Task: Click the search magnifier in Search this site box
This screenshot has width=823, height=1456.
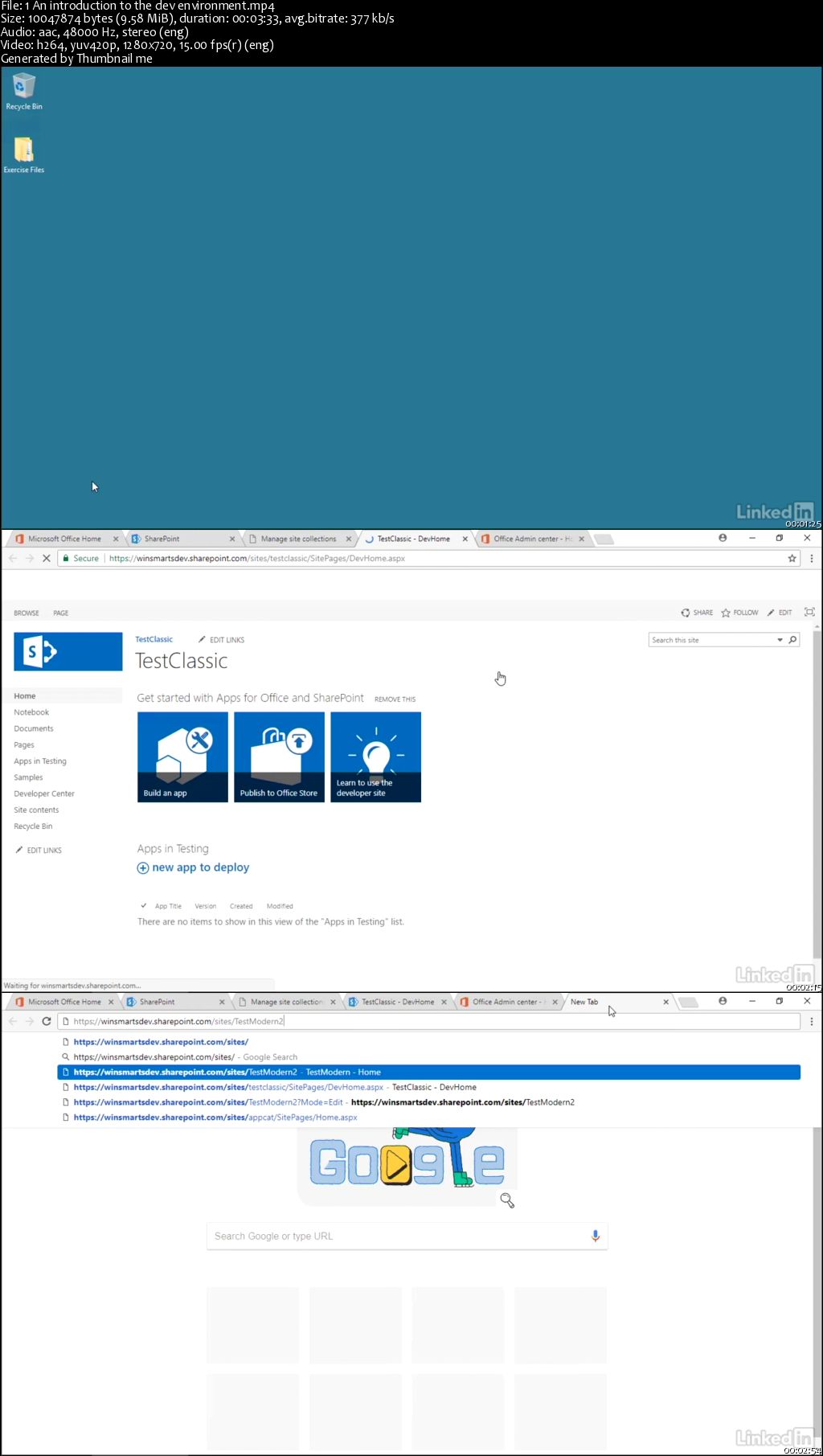Action: pyautogui.click(x=793, y=640)
